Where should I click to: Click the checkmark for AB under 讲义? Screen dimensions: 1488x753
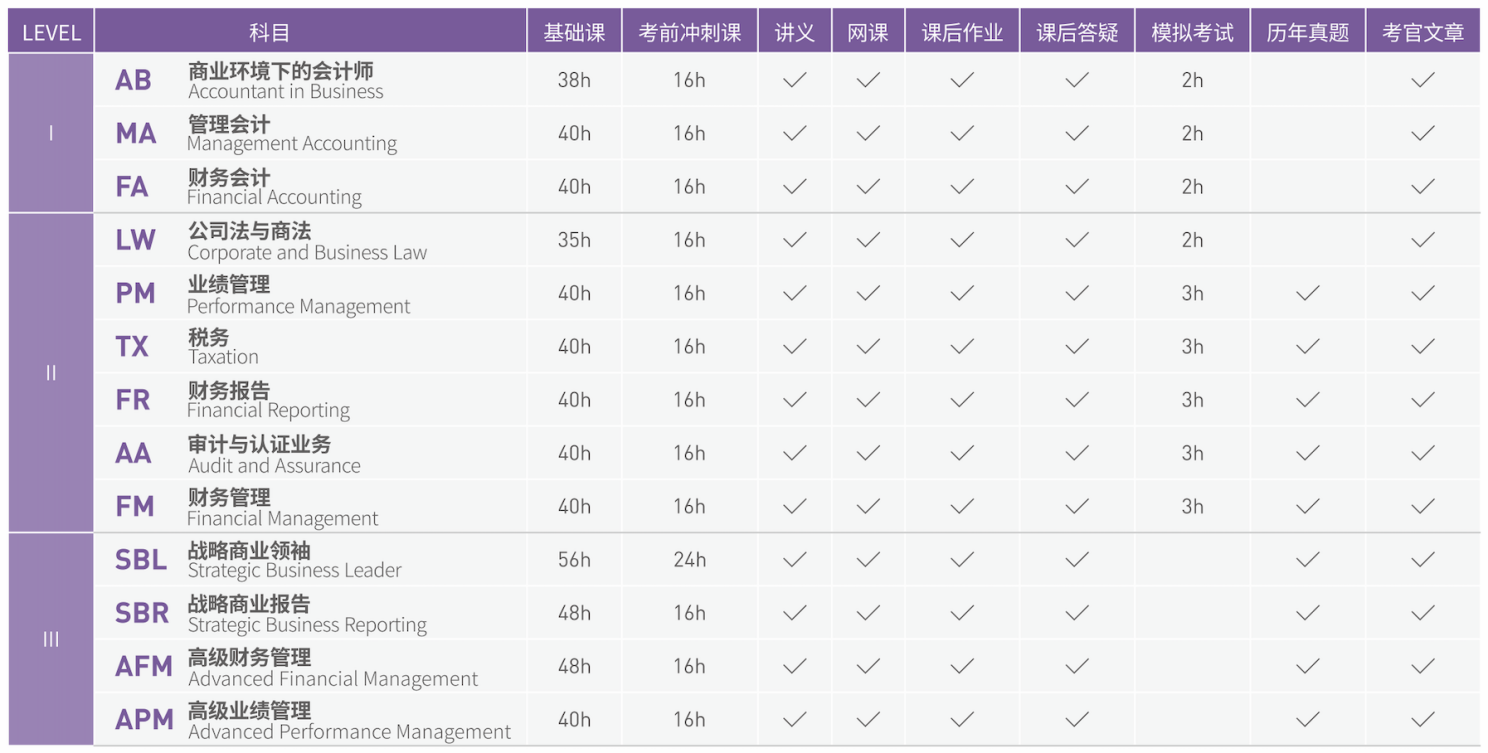794,80
